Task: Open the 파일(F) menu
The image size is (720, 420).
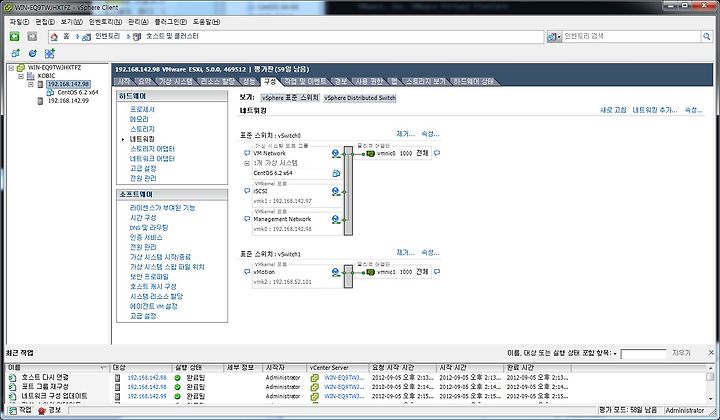Action: (19, 22)
